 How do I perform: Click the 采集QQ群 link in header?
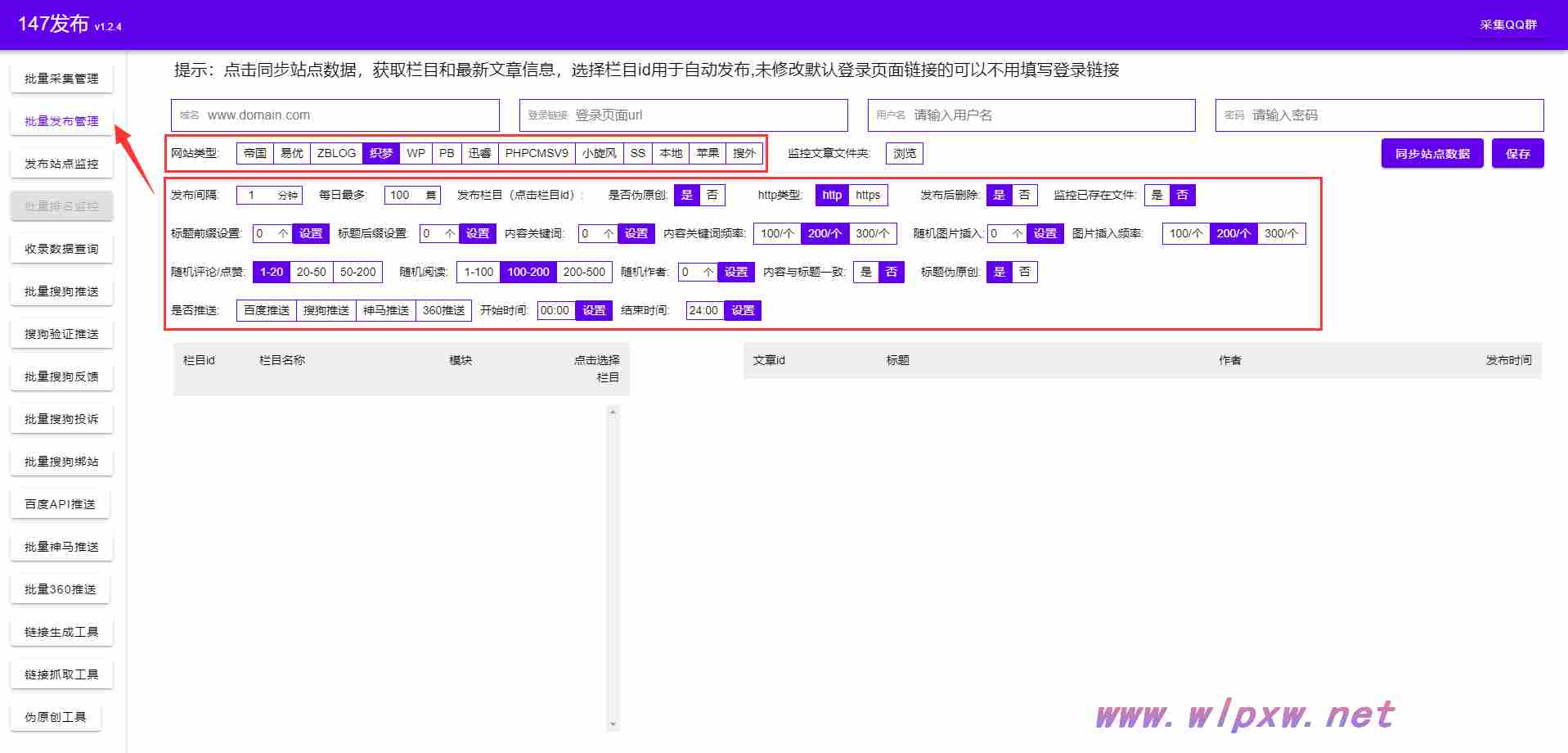(x=1507, y=25)
